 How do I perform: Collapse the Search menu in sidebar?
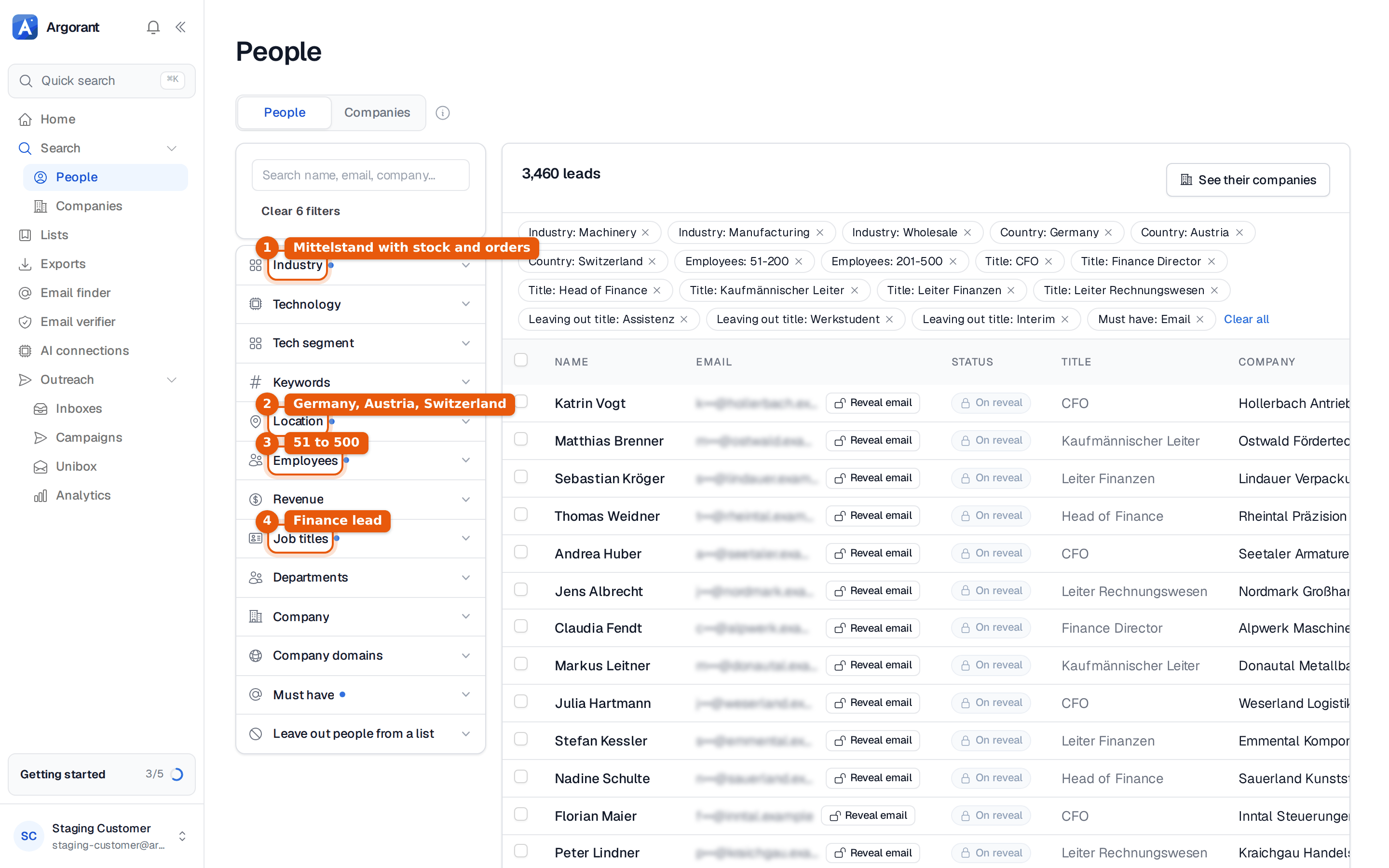tap(172, 148)
